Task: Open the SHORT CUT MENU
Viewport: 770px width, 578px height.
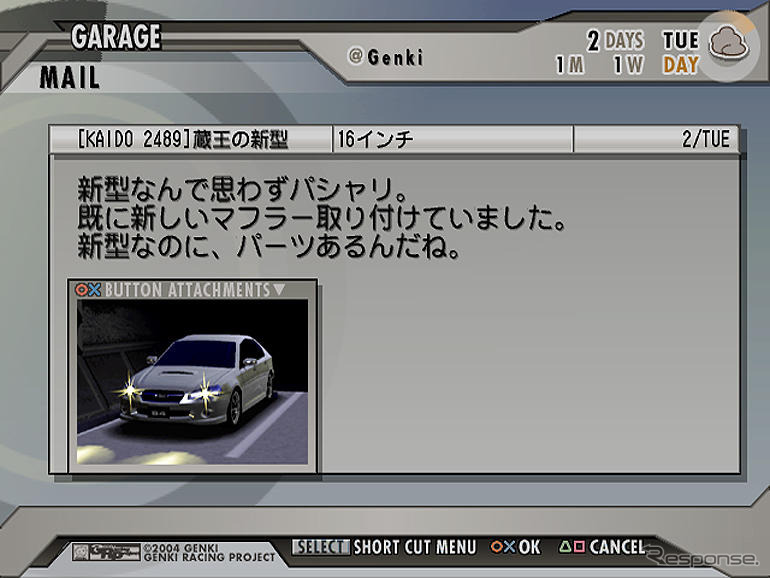Action: tap(414, 547)
